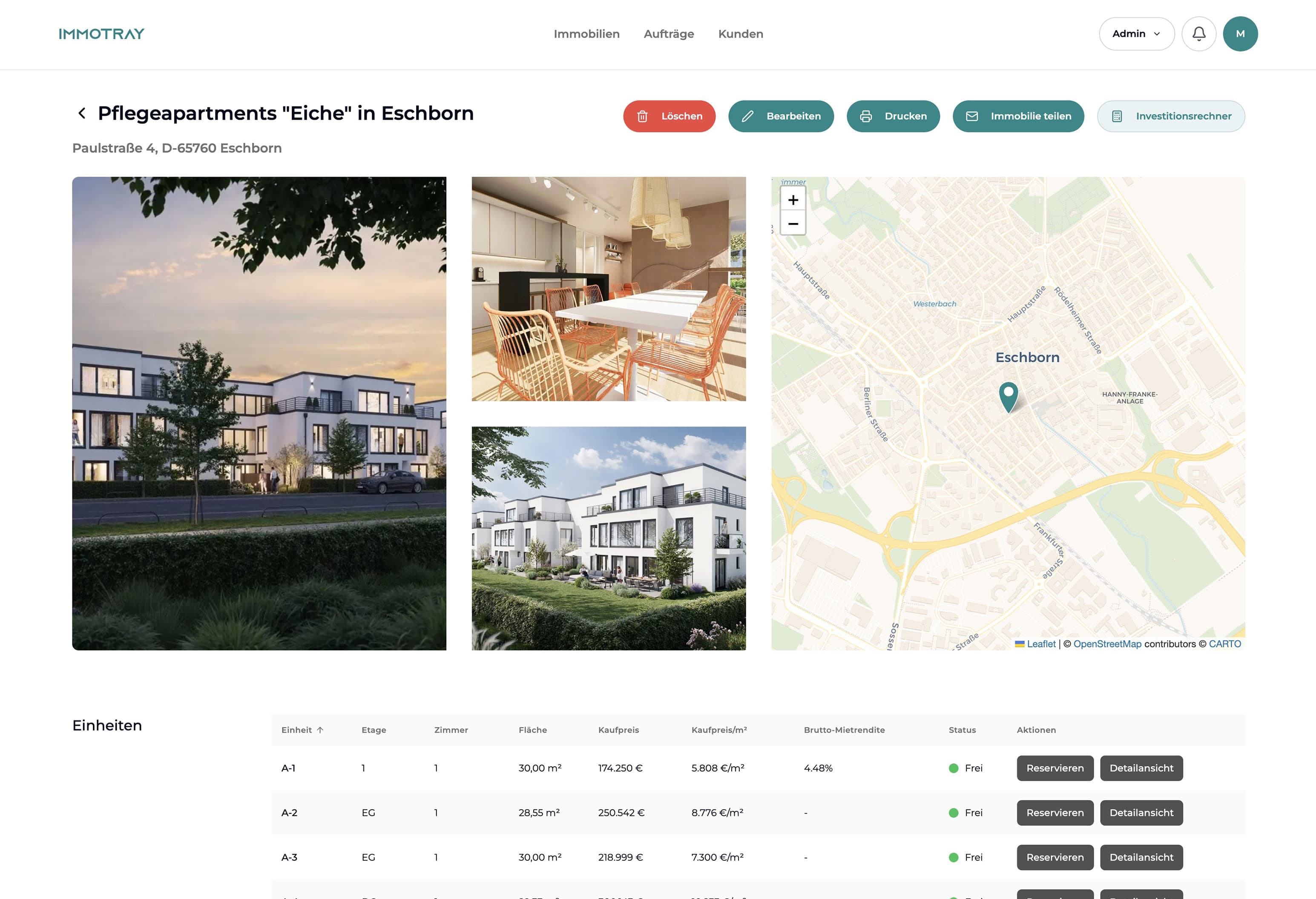
Task: Zoom in on the map
Action: point(793,200)
